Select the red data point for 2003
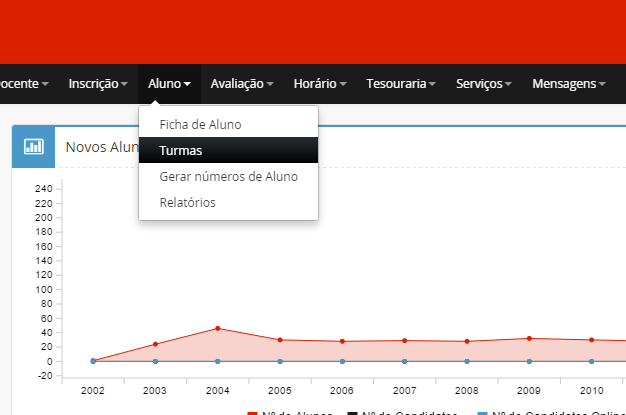 point(156,344)
